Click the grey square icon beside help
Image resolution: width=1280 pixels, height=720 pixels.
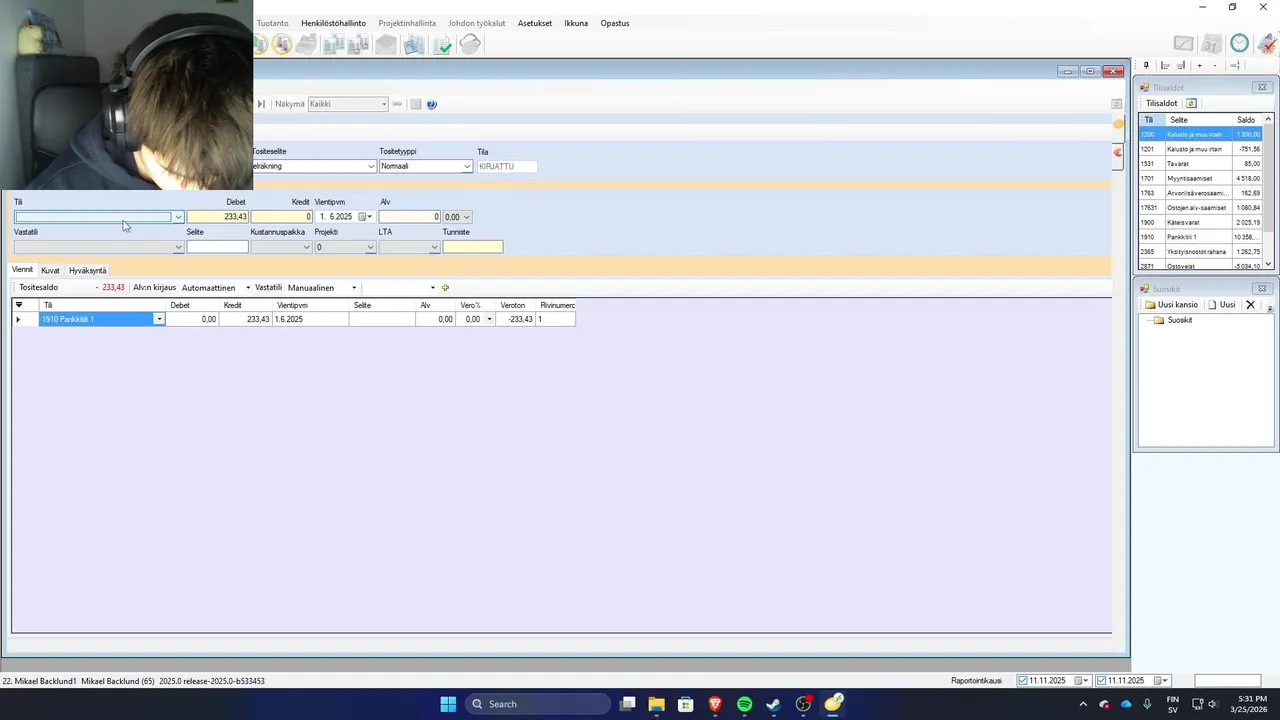tap(416, 104)
